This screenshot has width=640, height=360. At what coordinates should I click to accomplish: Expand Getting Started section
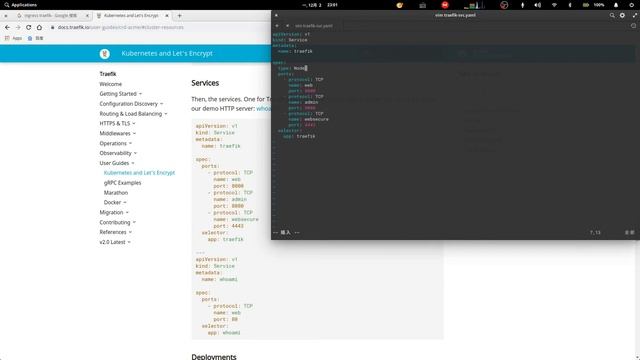click(x=120, y=93)
